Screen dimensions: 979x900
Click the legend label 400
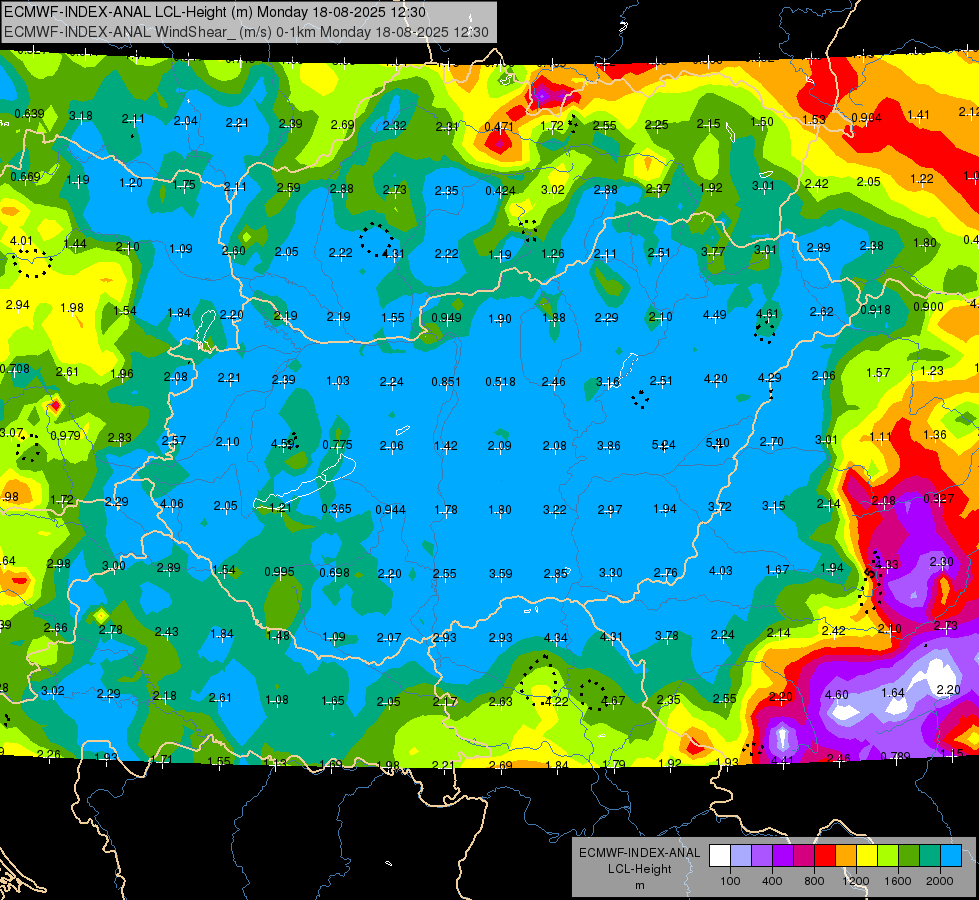pyautogui.click(x=772, y=881)
